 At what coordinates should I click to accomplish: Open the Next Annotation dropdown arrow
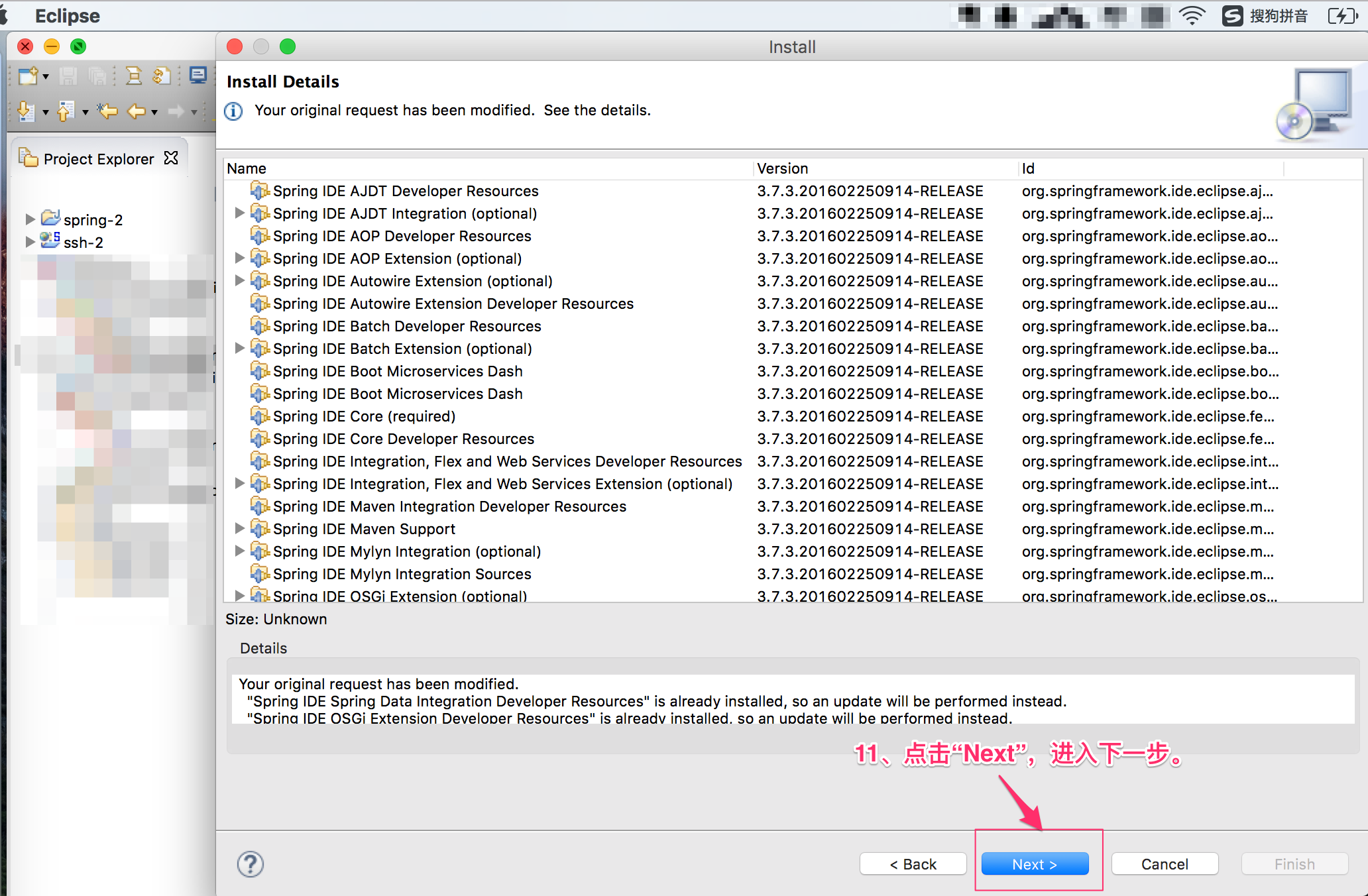46,112
